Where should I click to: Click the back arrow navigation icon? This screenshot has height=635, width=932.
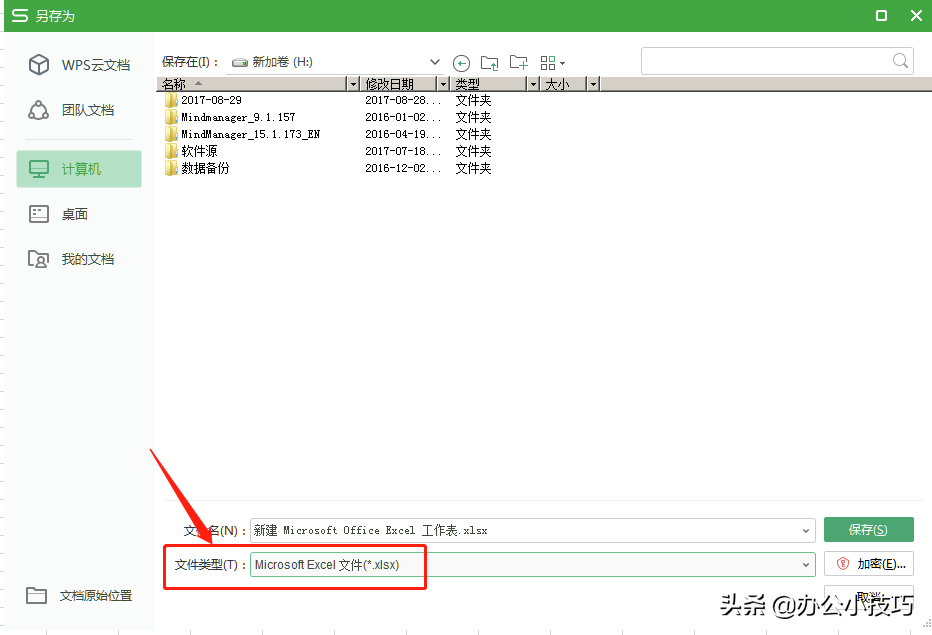point(461,63)
